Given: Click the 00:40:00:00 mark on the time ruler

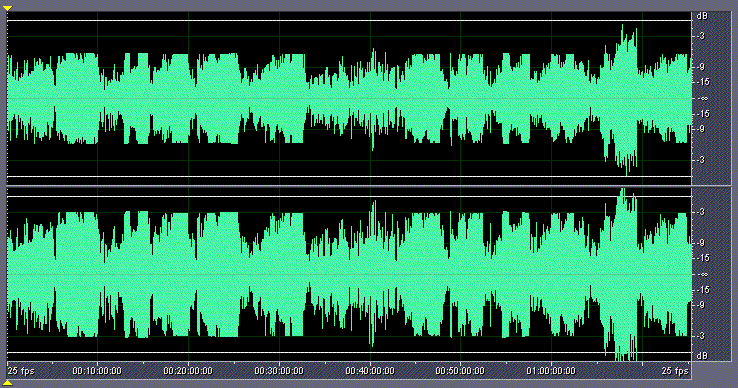Looking at the screenshot, I should click(x=369, y=371).
